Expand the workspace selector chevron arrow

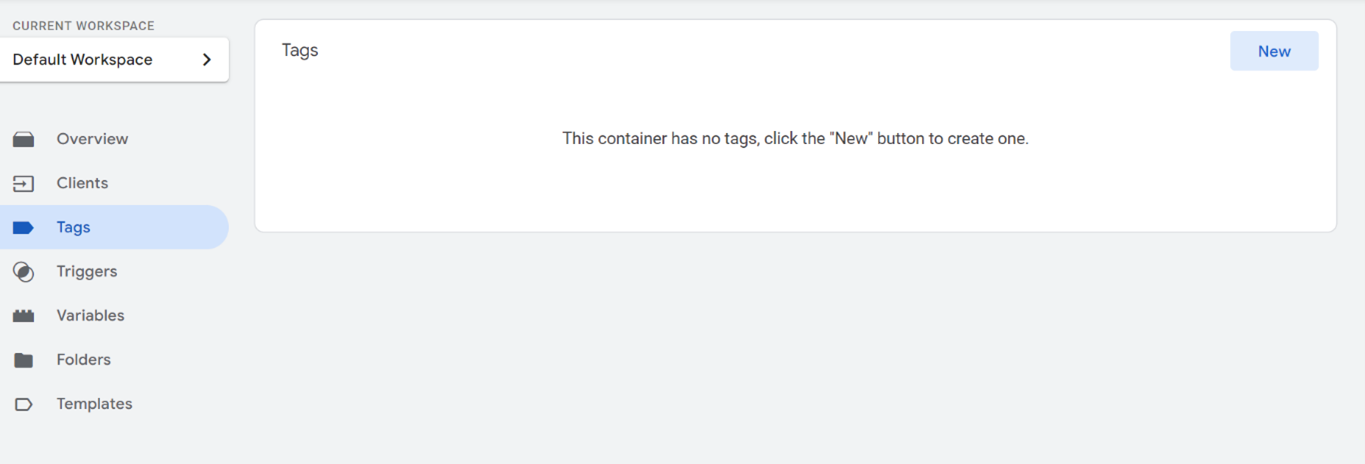(x=207, y=60)
